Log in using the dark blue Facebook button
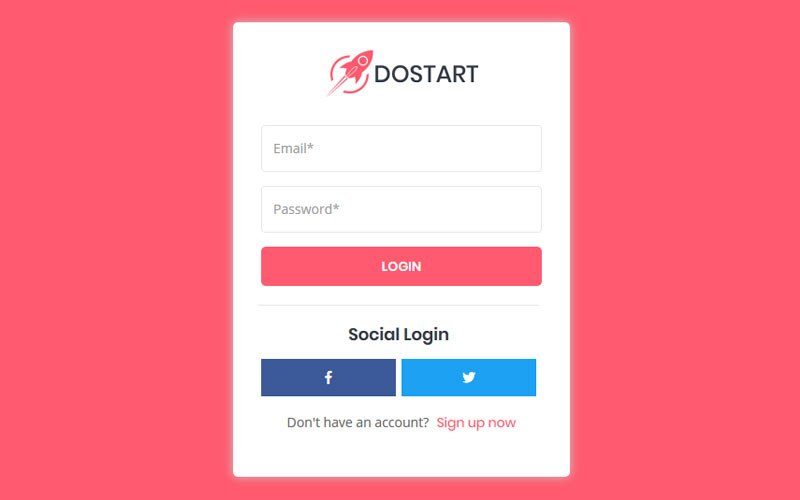800x500 pixels. (329, 378)
